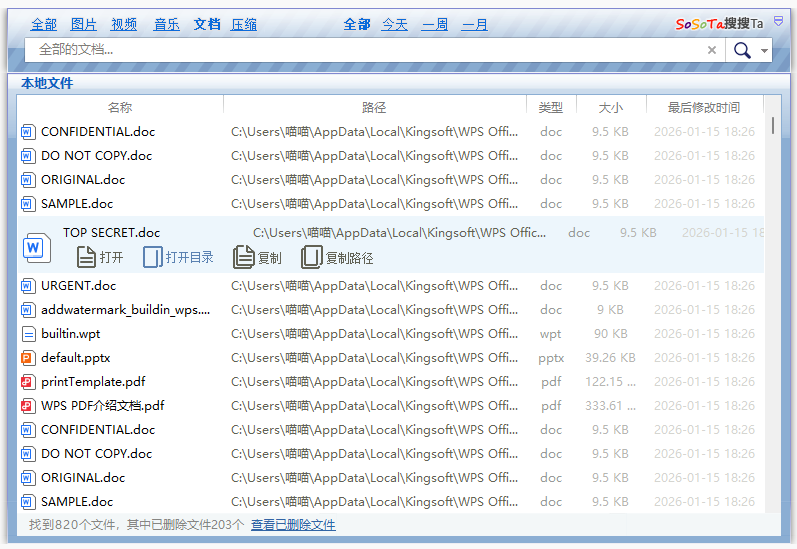Sort by the 最后修改时间 column header
The width and height of the screenshot is (797, 549).
click(x=704, y=107)
